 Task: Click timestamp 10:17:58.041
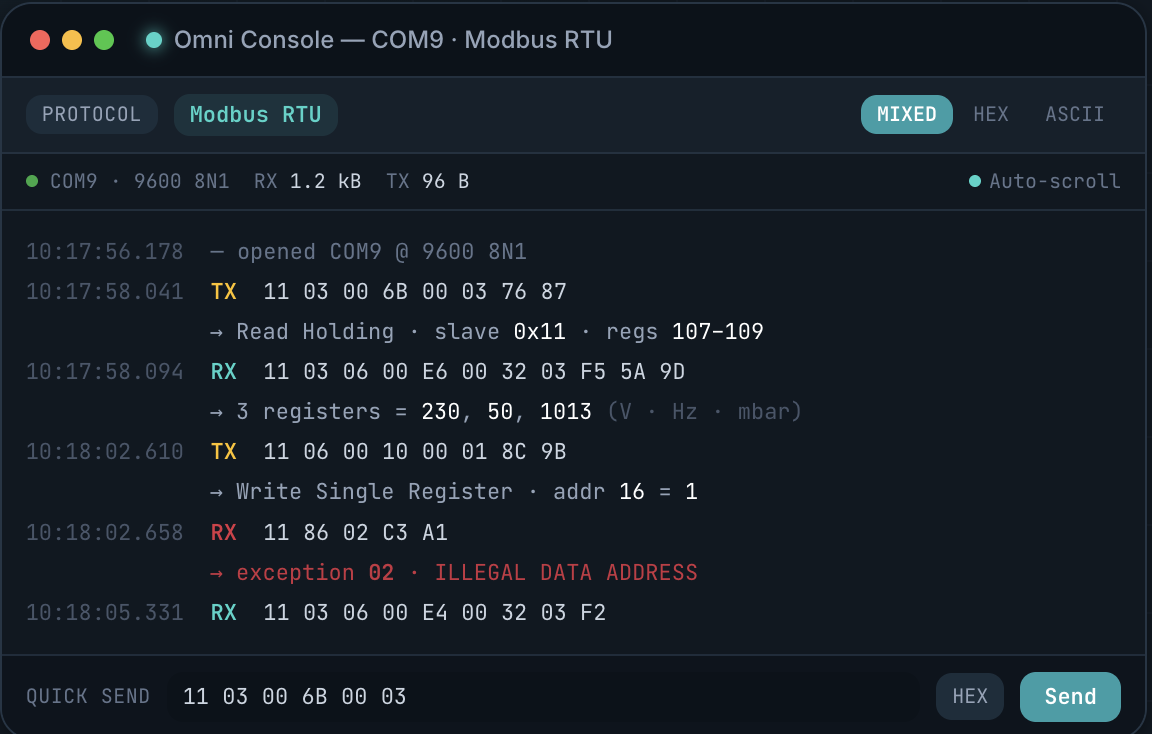tap(104, 292)
